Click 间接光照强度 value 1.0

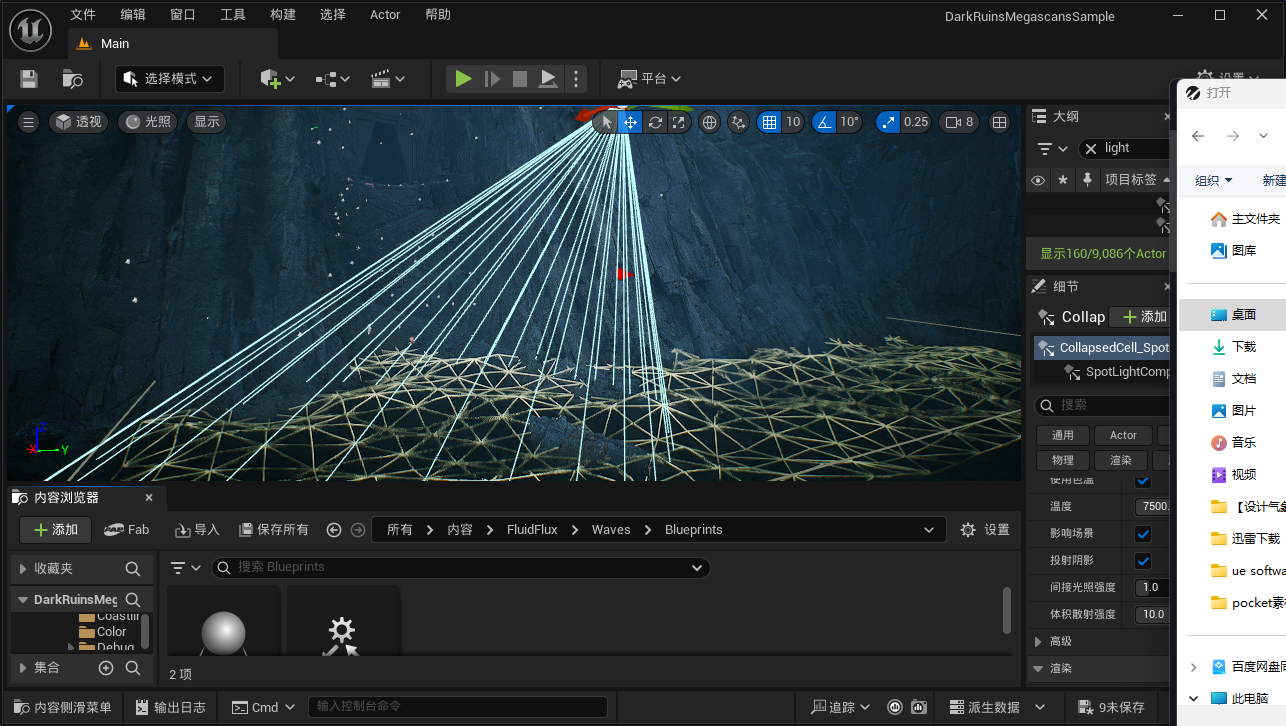[x=1152, y=588]
